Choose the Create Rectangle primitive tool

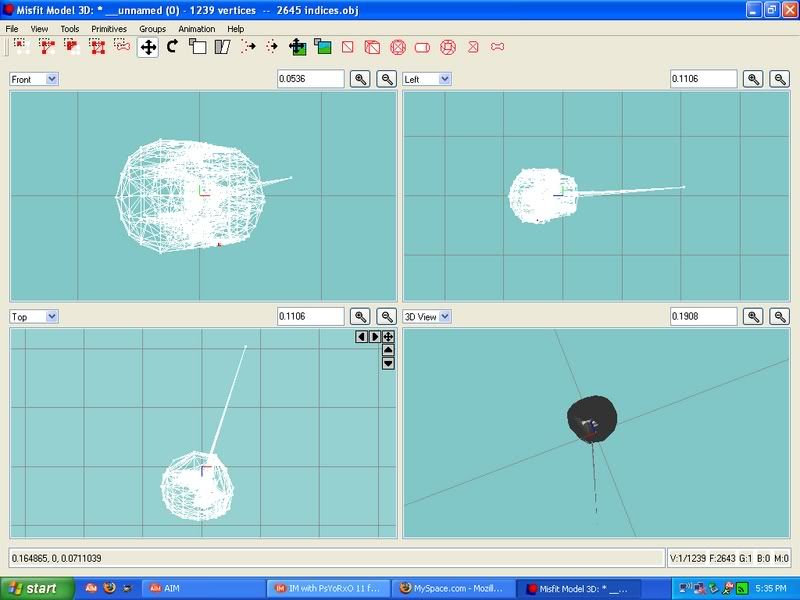[x=347, y=47]
